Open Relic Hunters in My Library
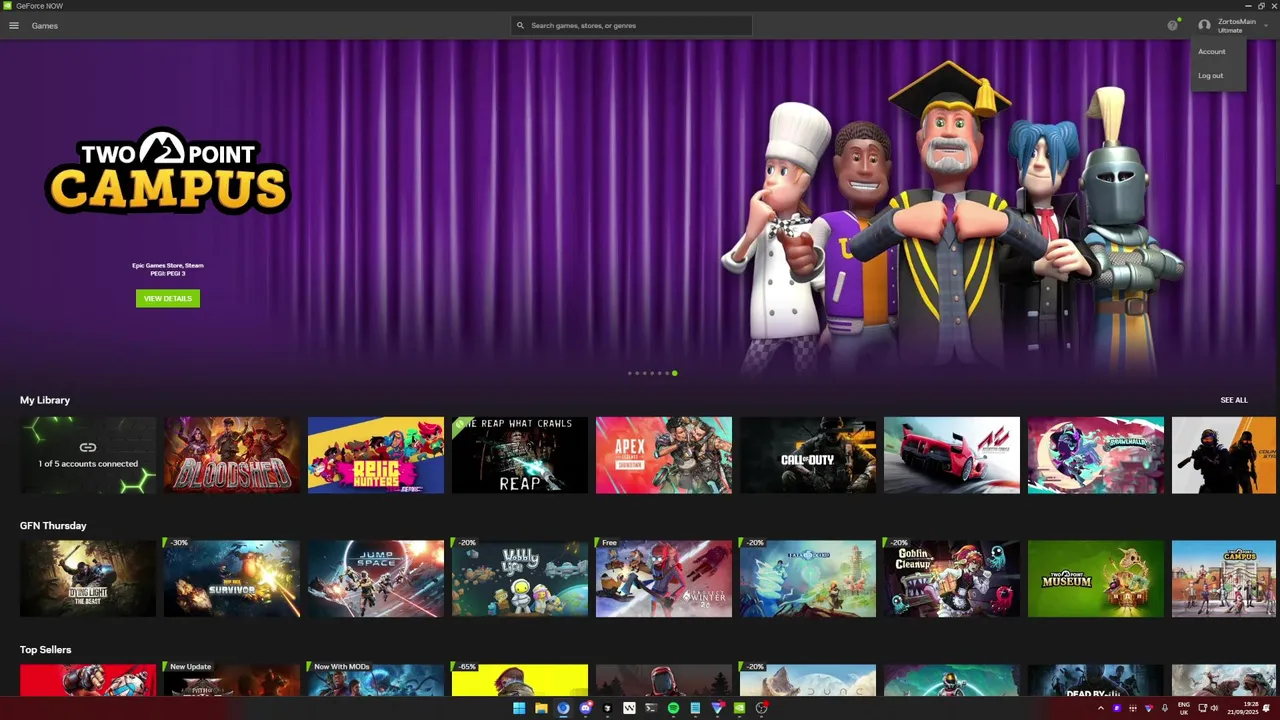 (376, 455)
